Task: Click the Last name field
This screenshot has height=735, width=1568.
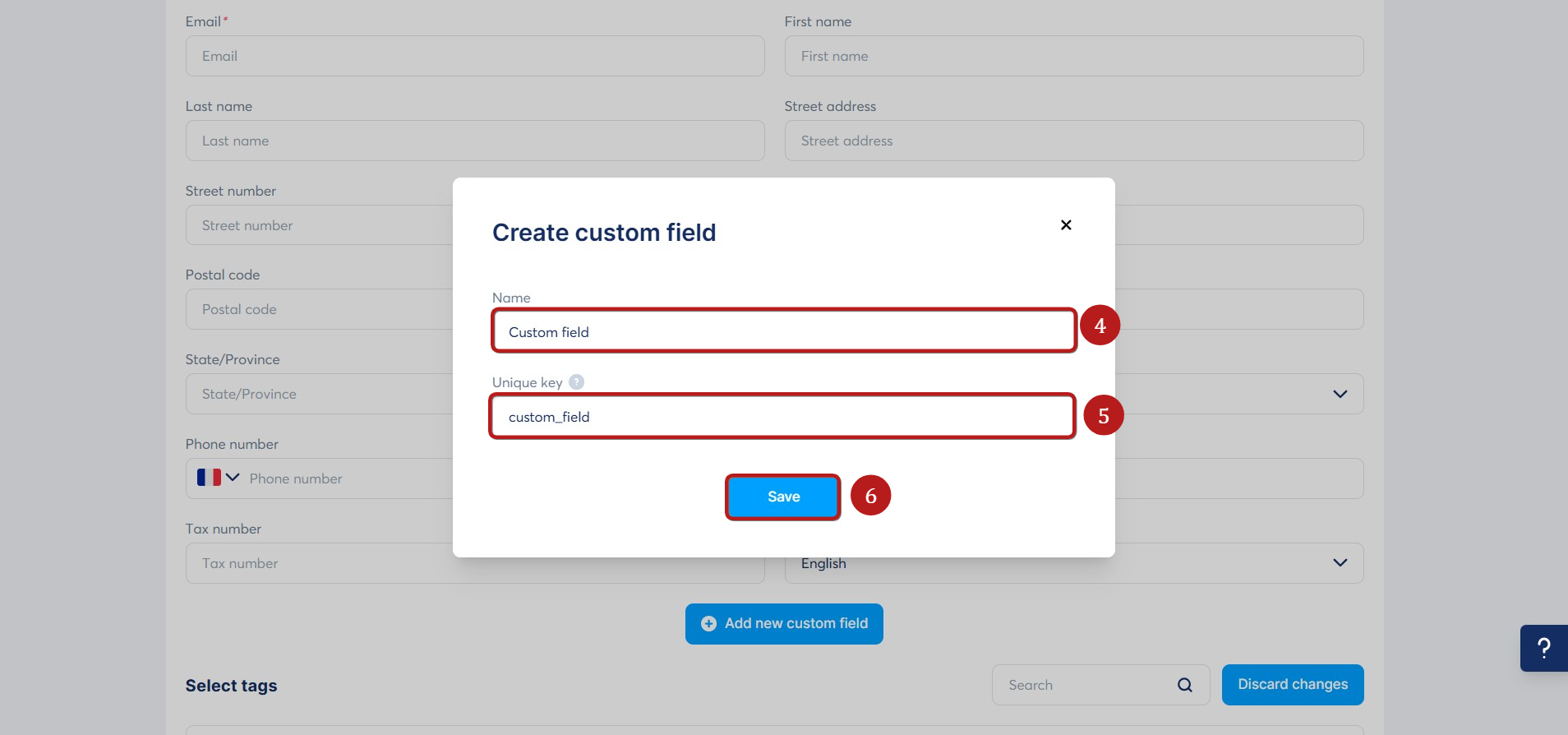Action: coord(475,141)
